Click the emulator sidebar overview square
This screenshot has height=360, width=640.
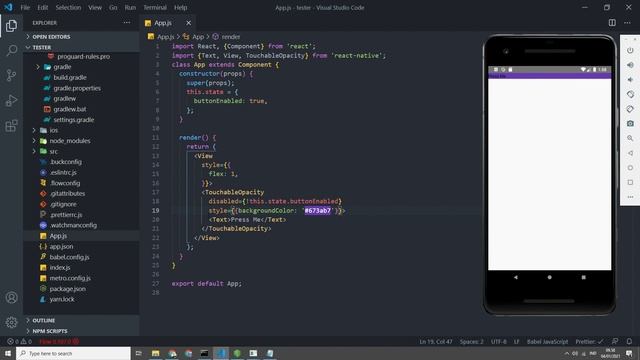pyautogui.click(x=630, y=182)
